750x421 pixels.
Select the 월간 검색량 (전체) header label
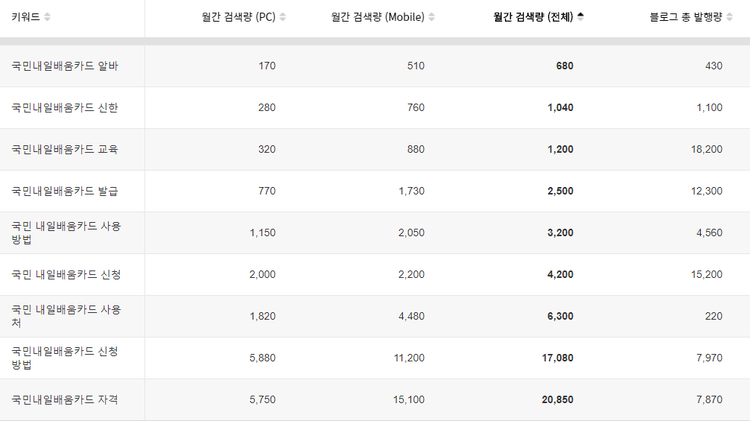coord(533,17)
